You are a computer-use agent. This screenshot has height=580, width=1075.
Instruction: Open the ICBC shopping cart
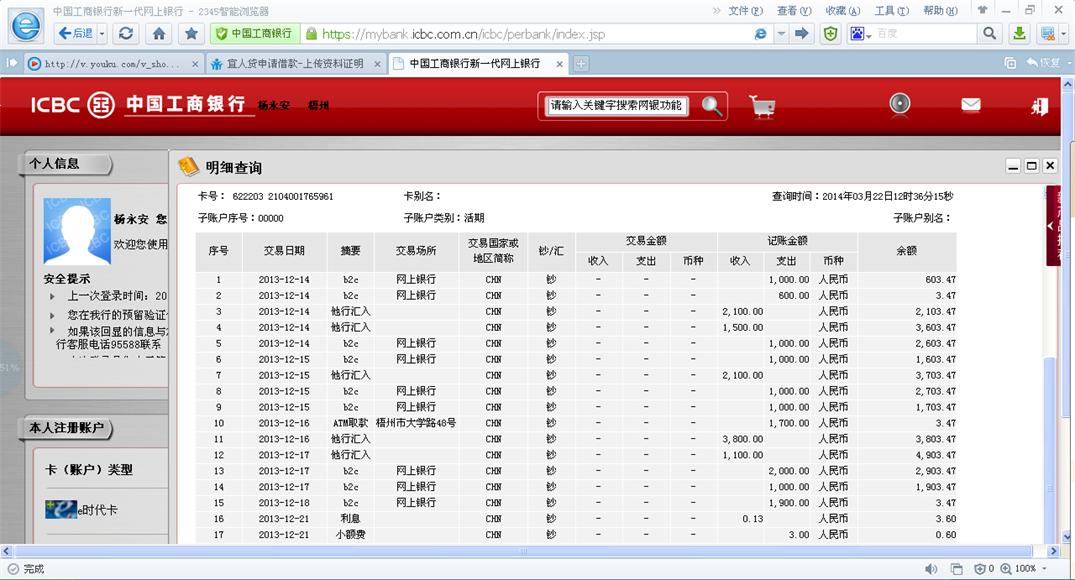tap(762, 106)
